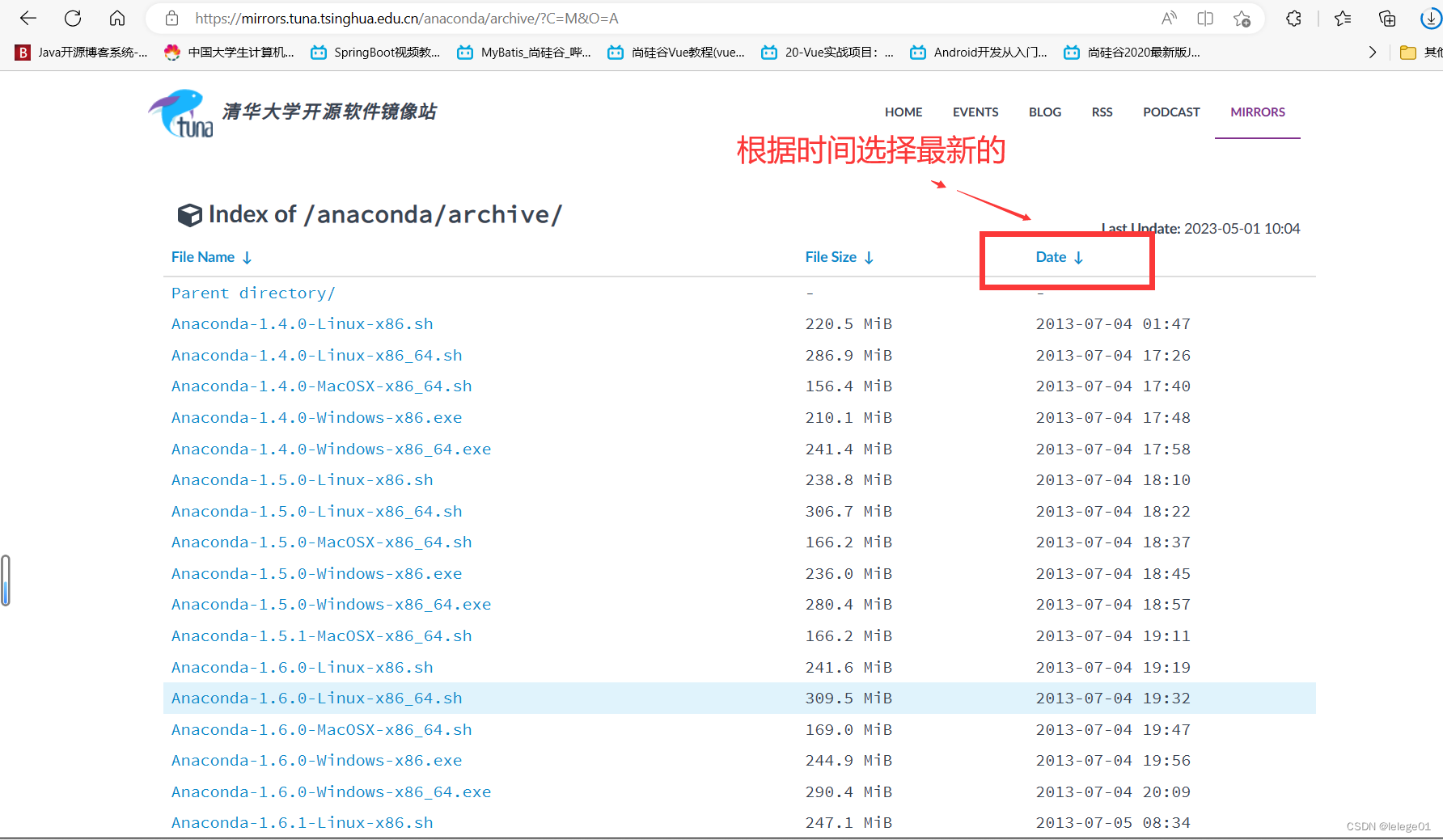Reload the current page
Viewport: 1443px width, 840px height.
tap(73, 19)
